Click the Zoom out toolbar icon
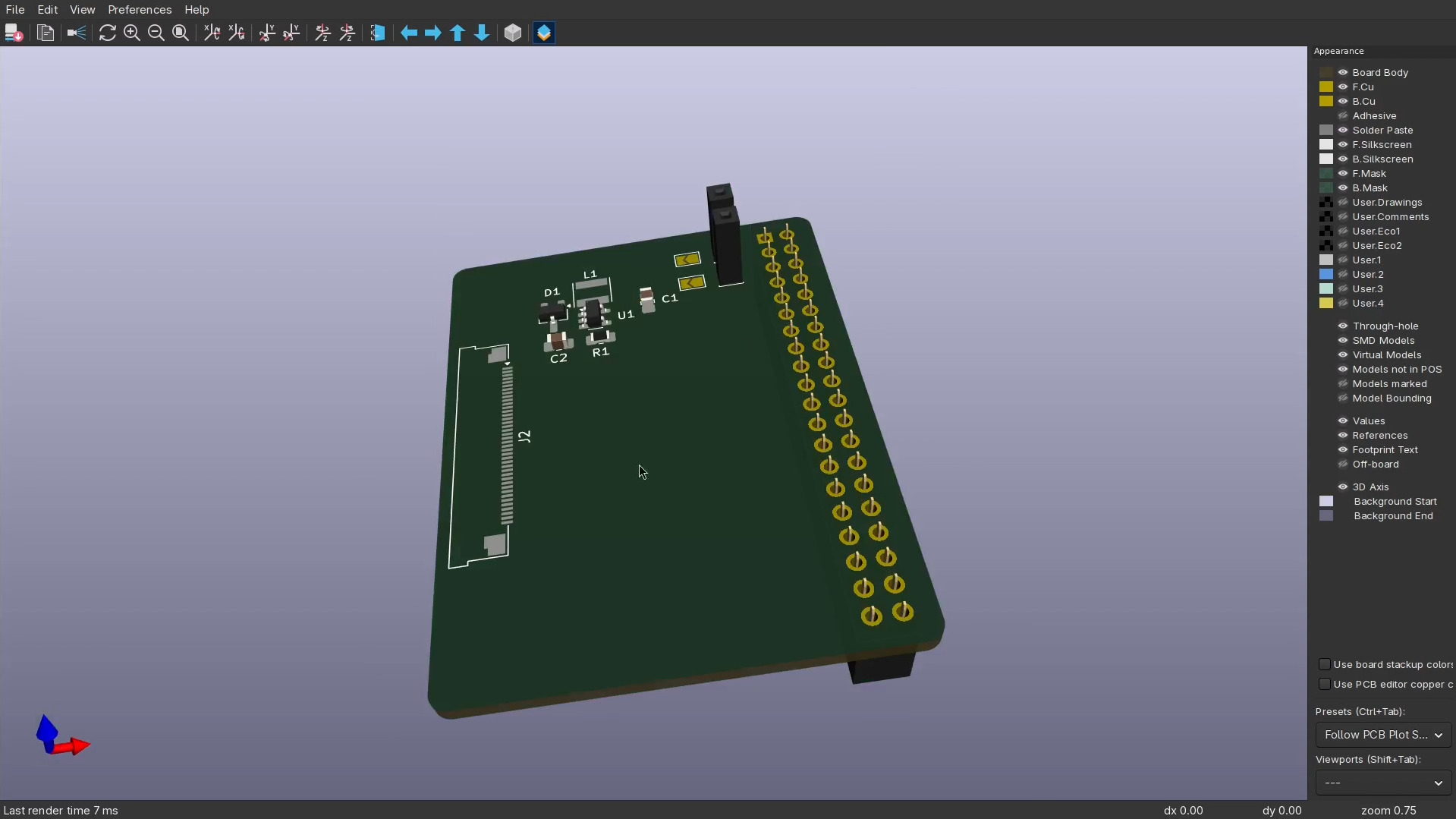This screenshot has width=1456, height=819. [156, 33]
